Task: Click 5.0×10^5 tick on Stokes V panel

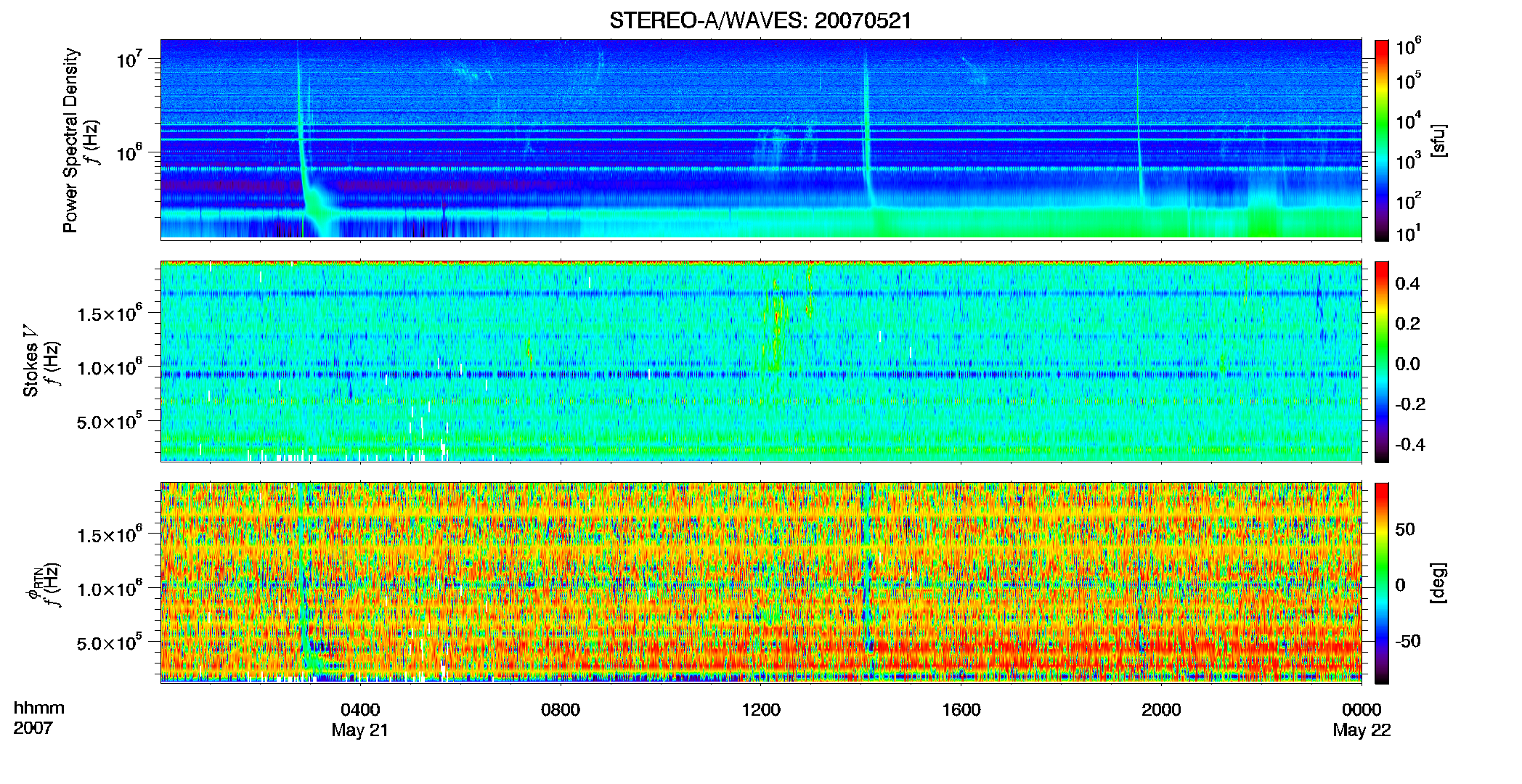Action: (x=110, y=421)
